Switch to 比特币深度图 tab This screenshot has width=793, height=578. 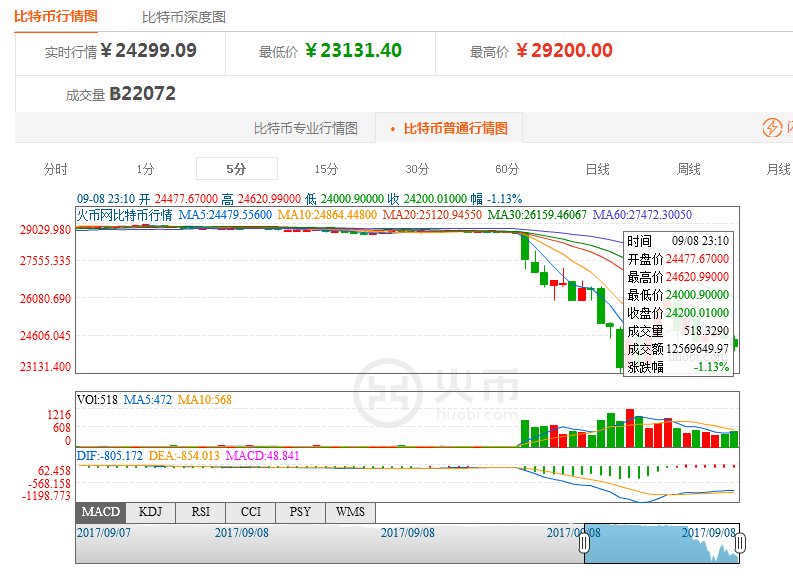pyautogui.click(x=183, y=17)
